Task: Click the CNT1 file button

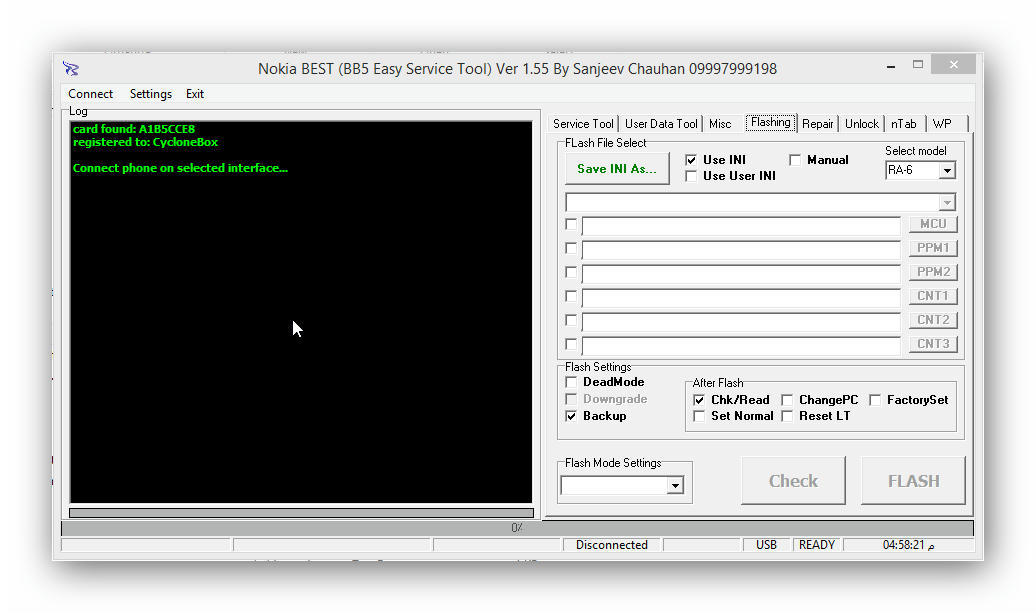Action: coord(933,296)
